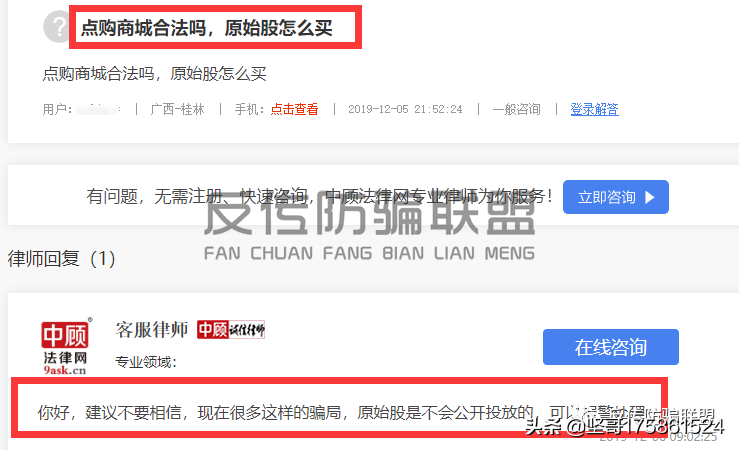The width and height of the screenshot is (739, 450).
Task: Reveal phone number via 点击查看
Action: (x=294, y=109)
